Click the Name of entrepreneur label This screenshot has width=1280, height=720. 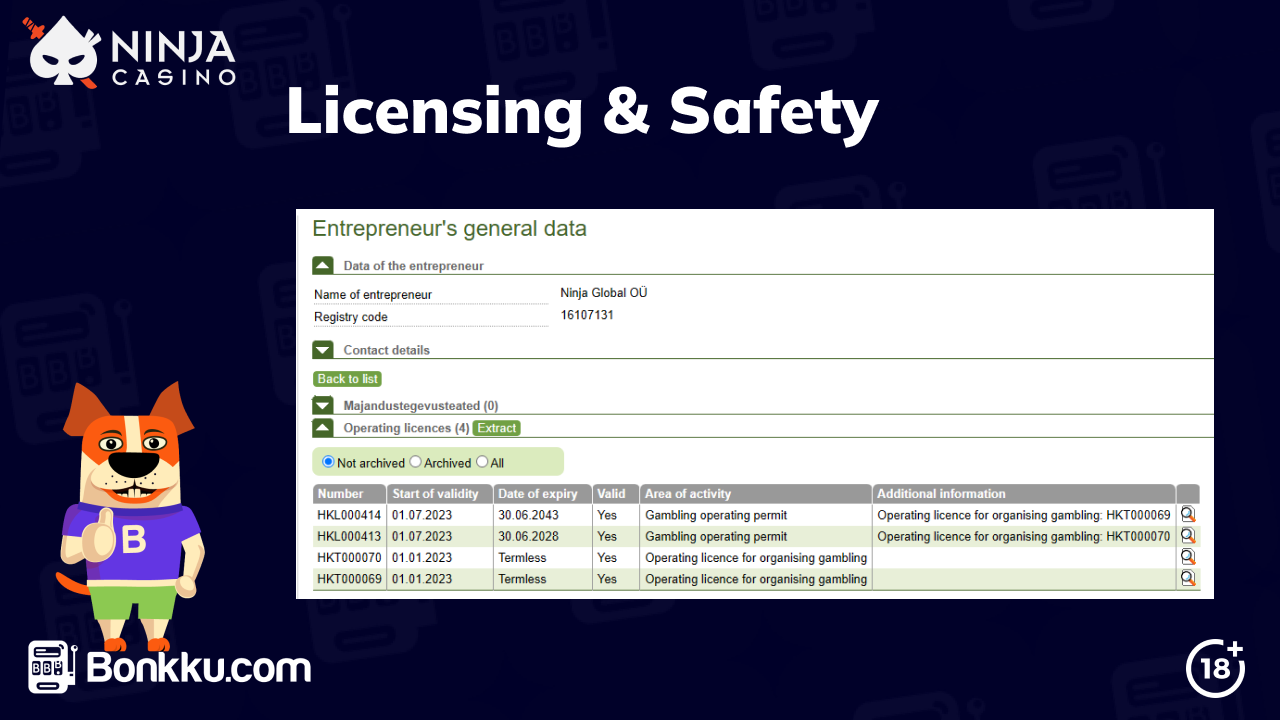[x=373, y=295]
